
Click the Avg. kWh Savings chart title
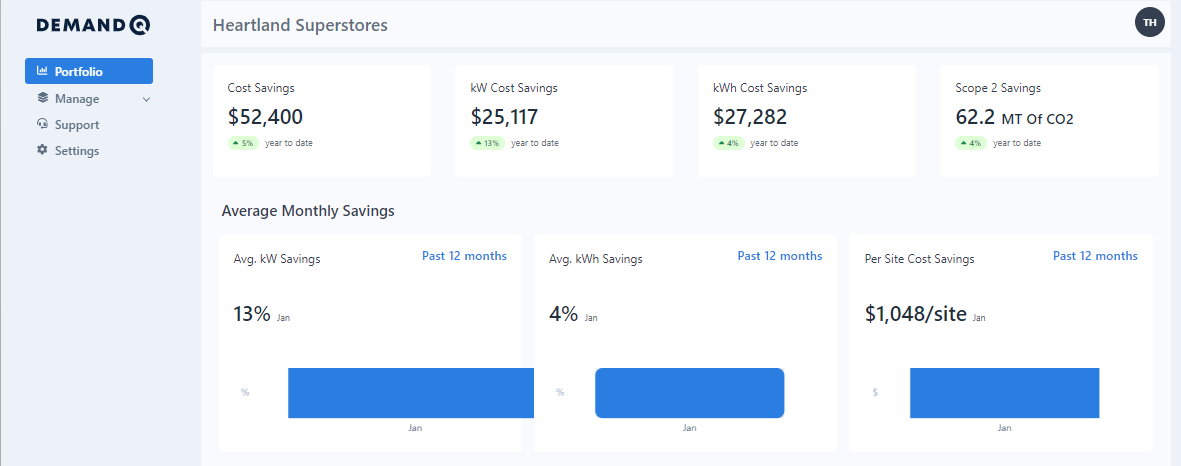pyautogui.click(x=596, y=259)
